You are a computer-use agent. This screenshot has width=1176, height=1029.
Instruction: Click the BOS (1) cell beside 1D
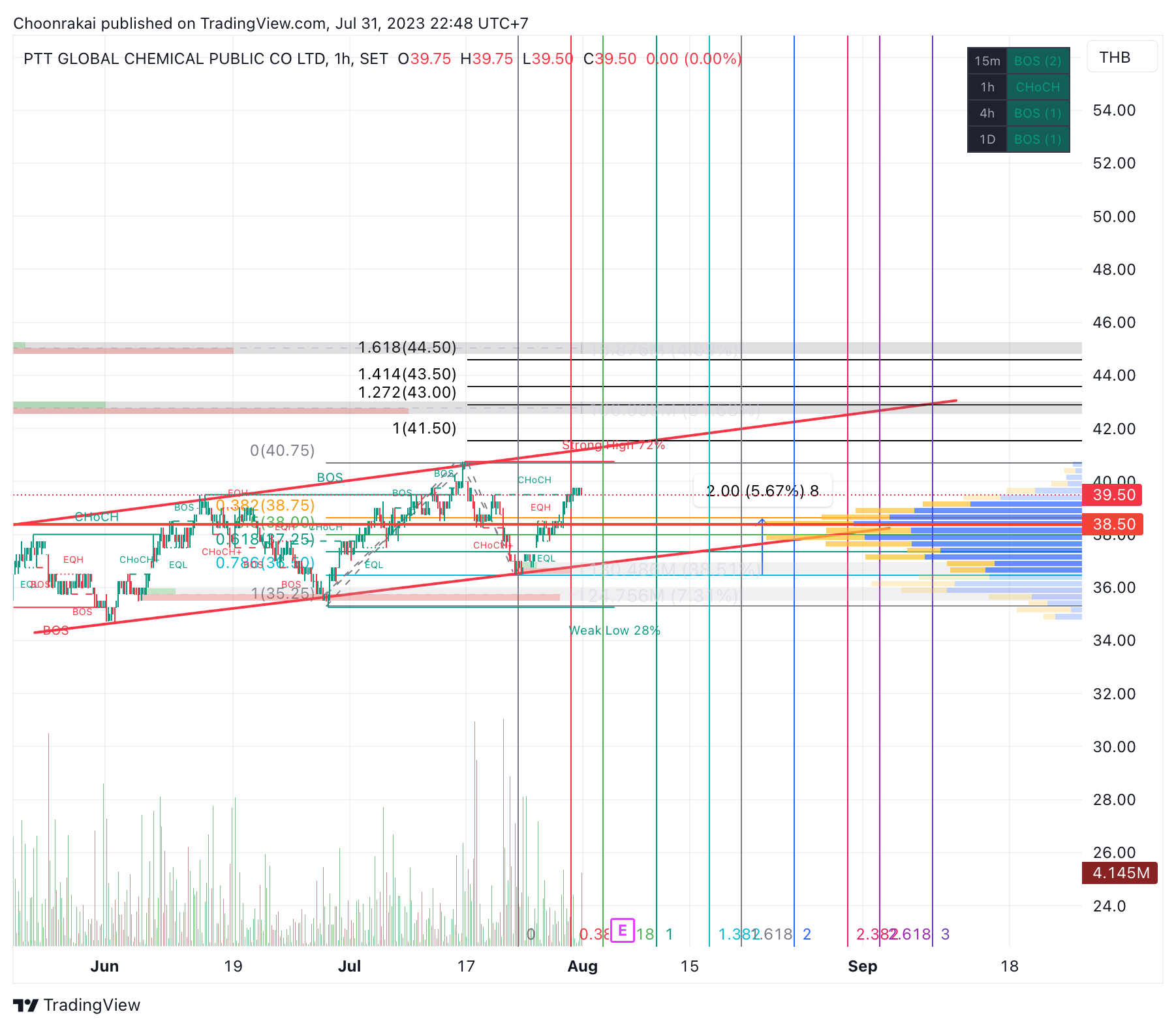click(1038, 139)
